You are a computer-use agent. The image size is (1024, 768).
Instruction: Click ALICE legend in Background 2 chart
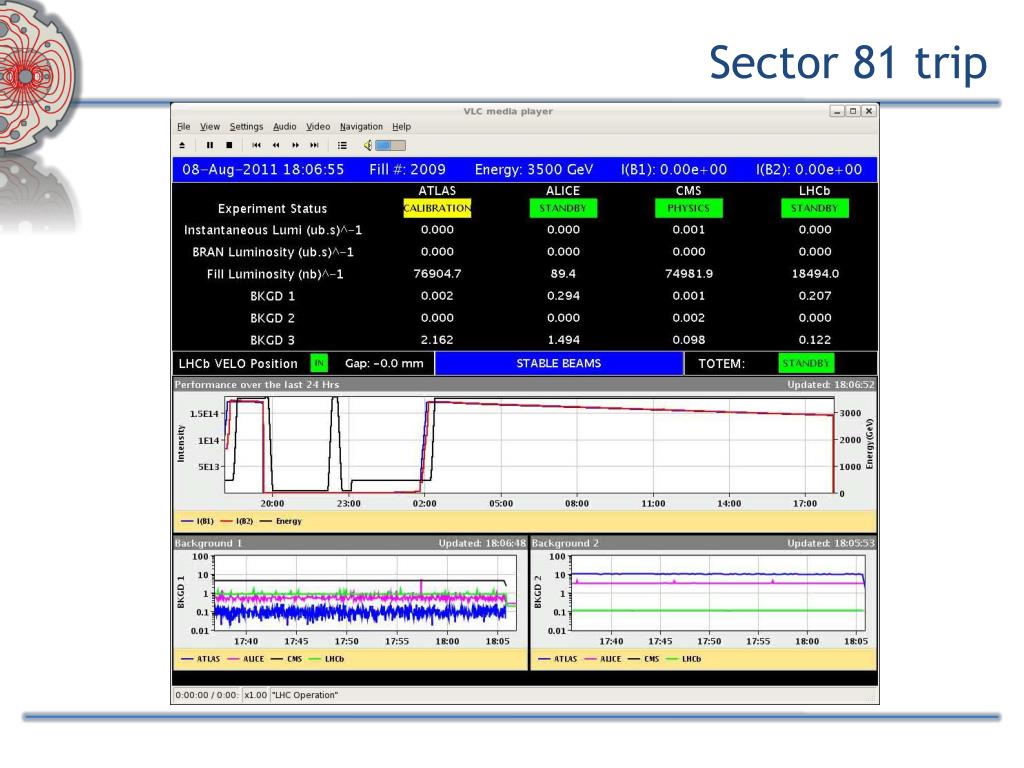coord(602,659)
